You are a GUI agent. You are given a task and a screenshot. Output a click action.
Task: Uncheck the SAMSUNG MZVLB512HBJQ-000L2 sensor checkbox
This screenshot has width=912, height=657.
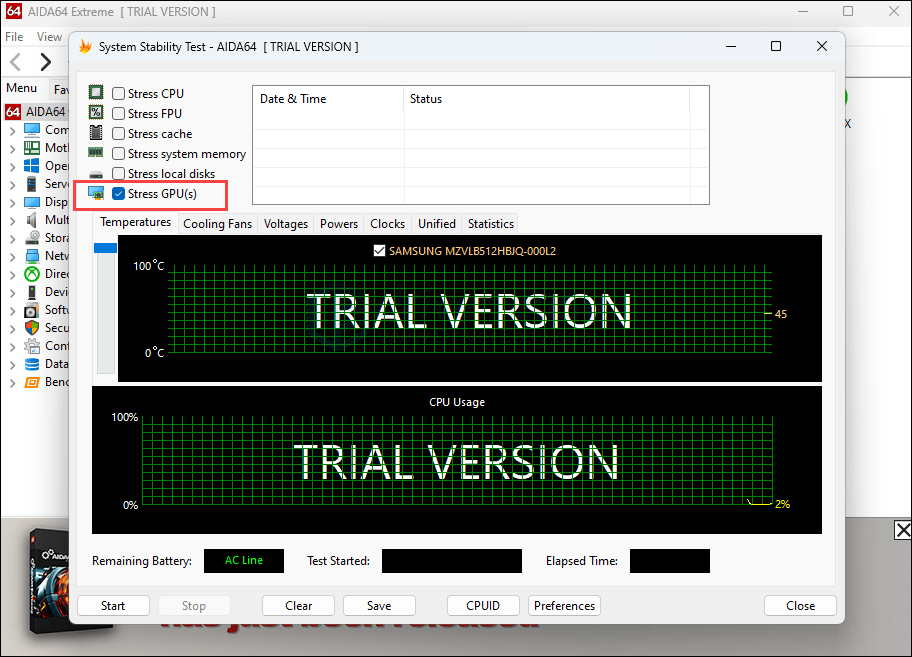379,250
